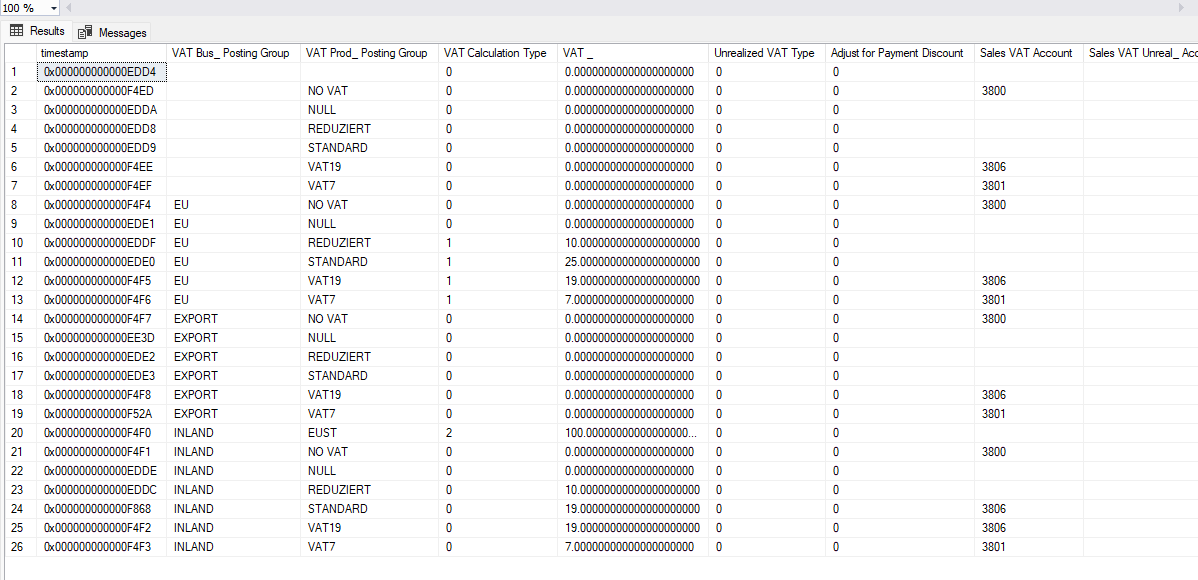The width and height of the screenshot is (1198, 580).
Task: Click timestamp cell 0x000000000000F52A
Action: [x=102, y=413]
